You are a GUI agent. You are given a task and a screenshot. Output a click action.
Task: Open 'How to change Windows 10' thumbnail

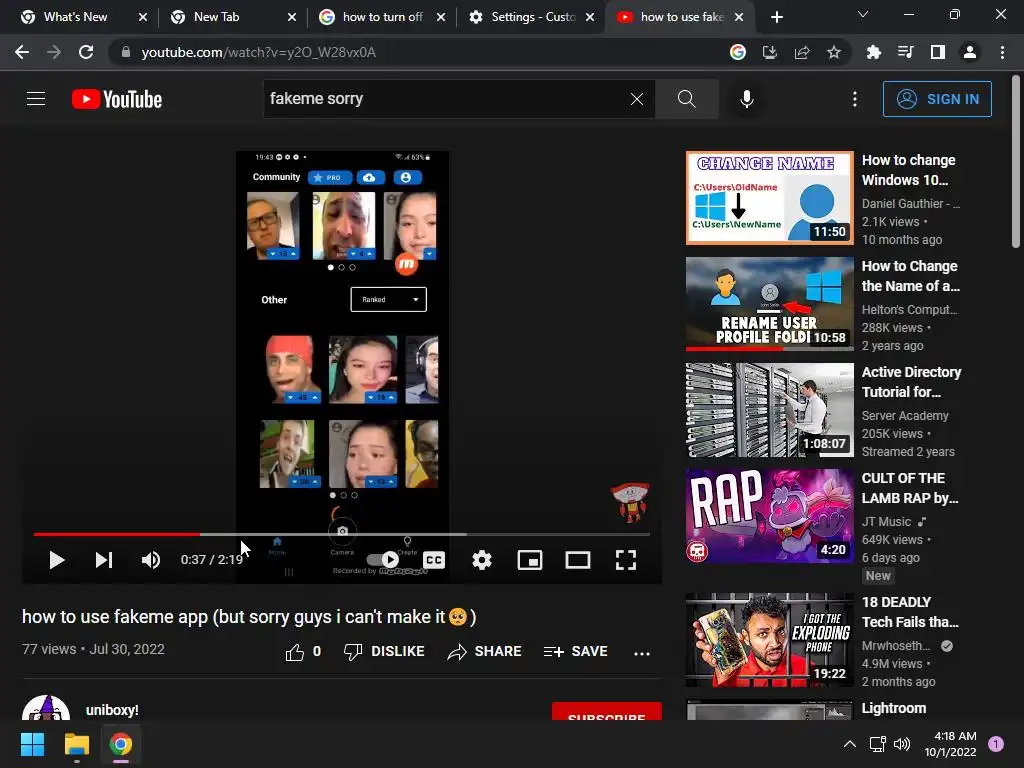[x=769, y=198]
